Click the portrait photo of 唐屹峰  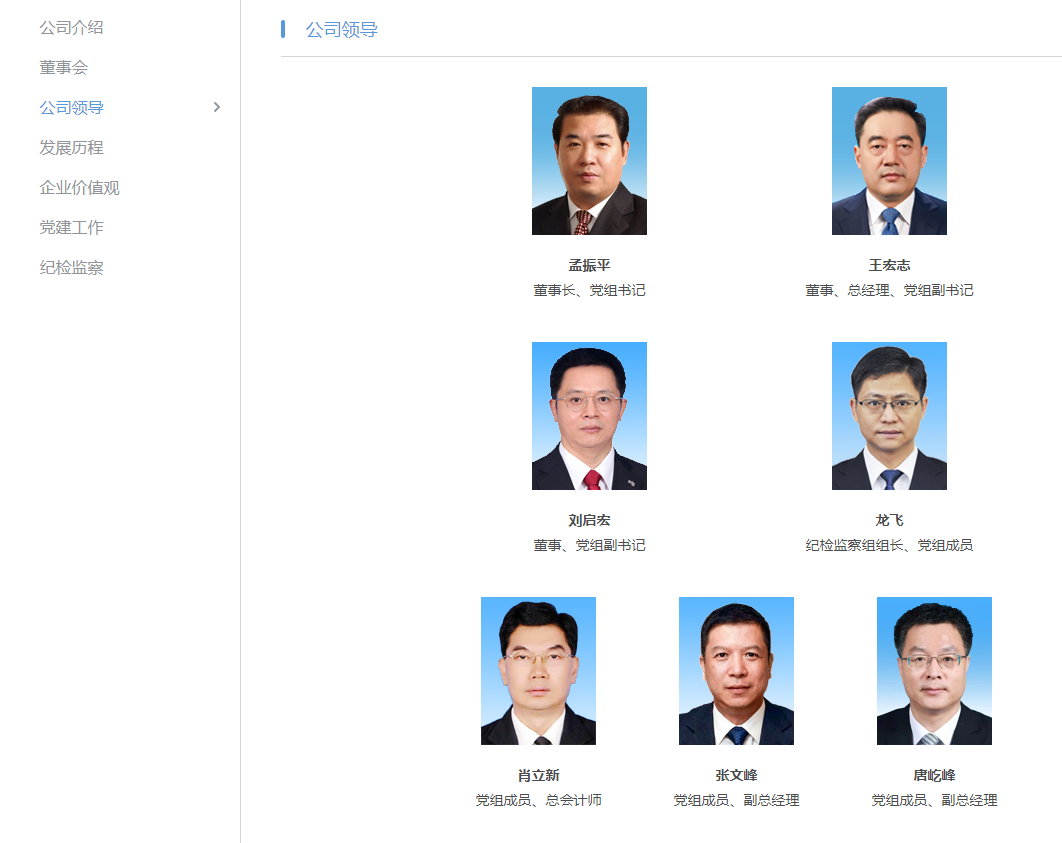(x=934, y=671)
